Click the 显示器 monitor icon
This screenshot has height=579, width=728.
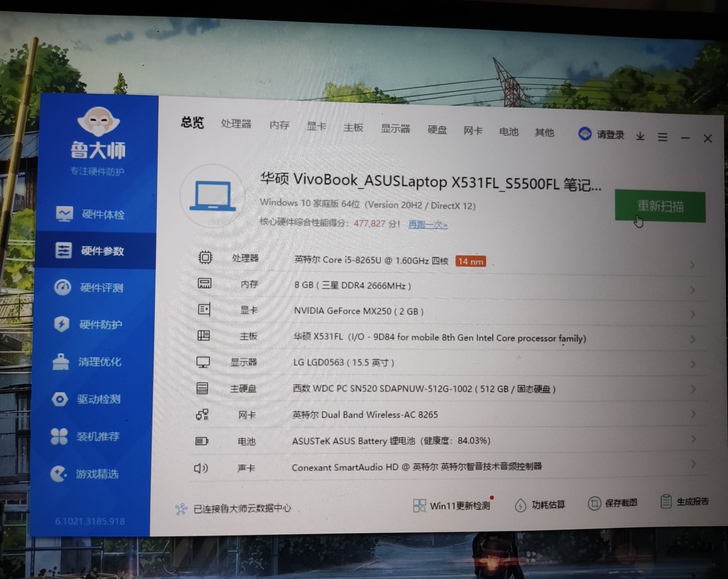pos(203,362)
